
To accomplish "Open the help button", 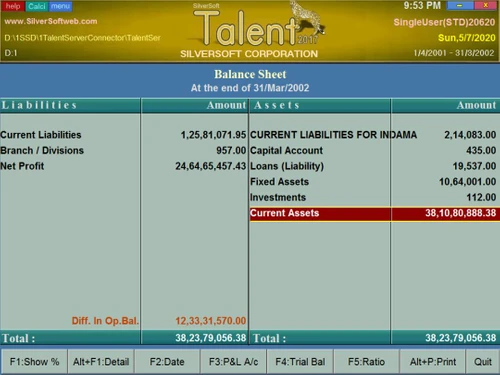I will click(x=13, y=6).
